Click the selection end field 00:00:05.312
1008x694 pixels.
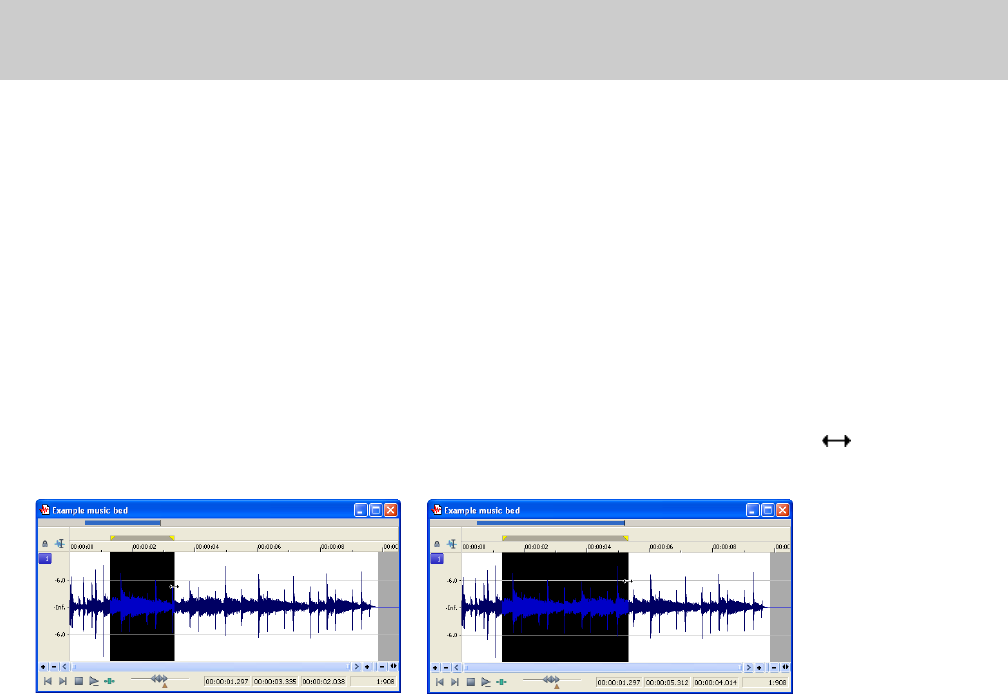click(x=667, y=682)
